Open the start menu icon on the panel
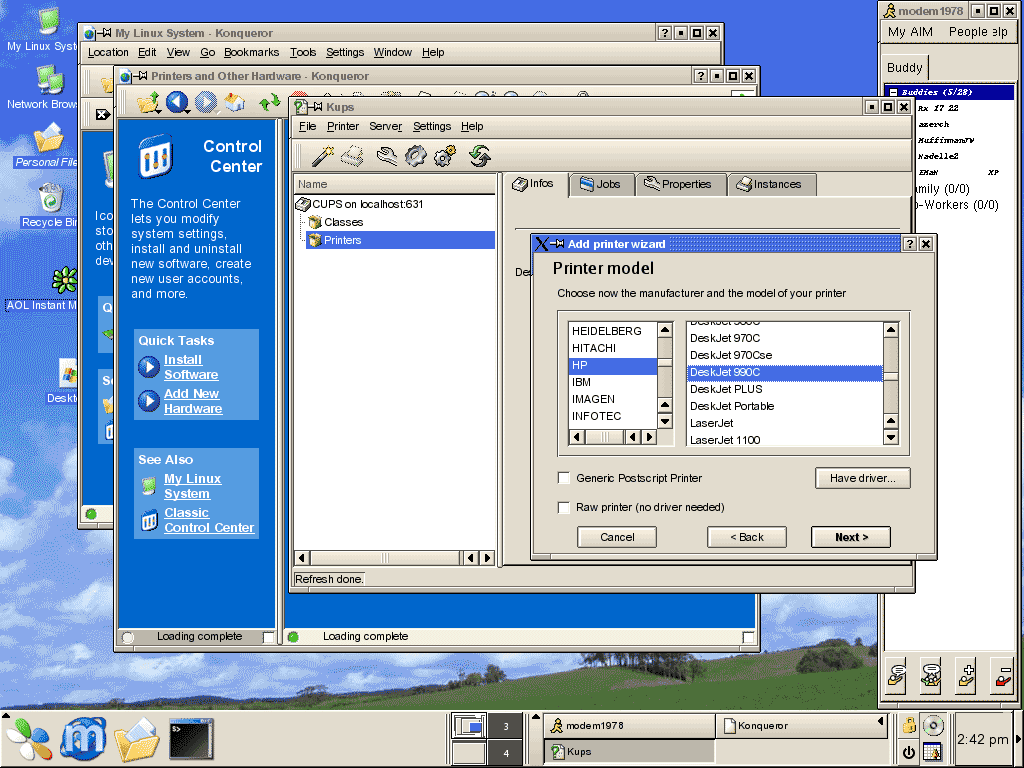 (x=28, y=740)
